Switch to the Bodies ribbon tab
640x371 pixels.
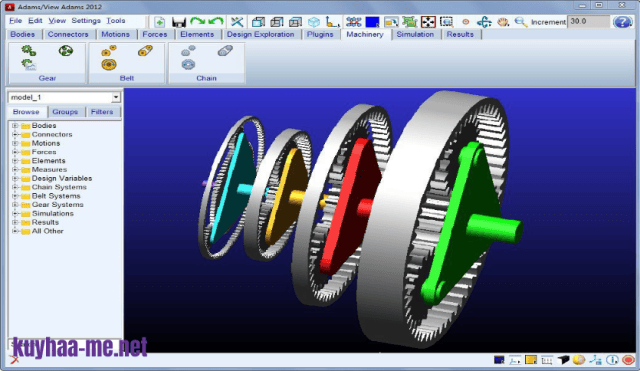pyautogui.click(x=23, y=35)
